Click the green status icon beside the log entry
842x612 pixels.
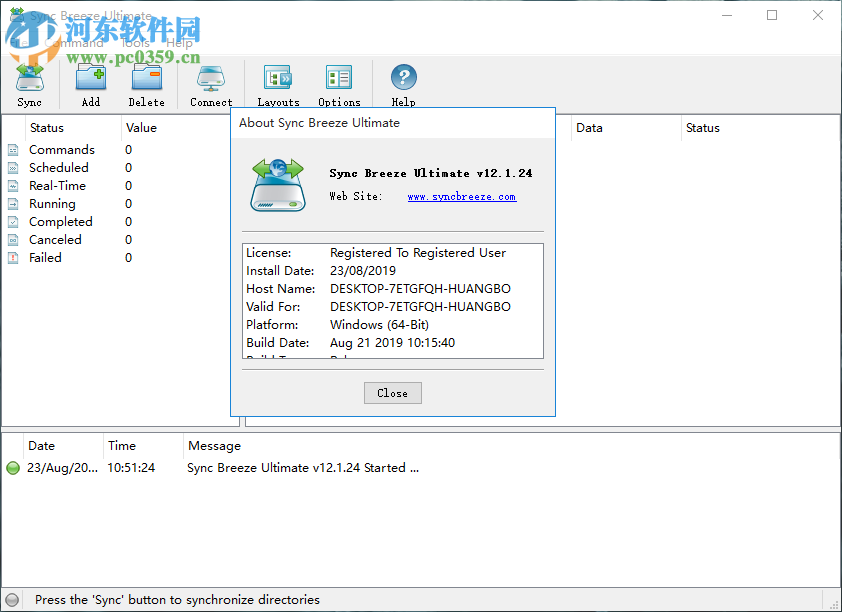[x=13, y=467]
